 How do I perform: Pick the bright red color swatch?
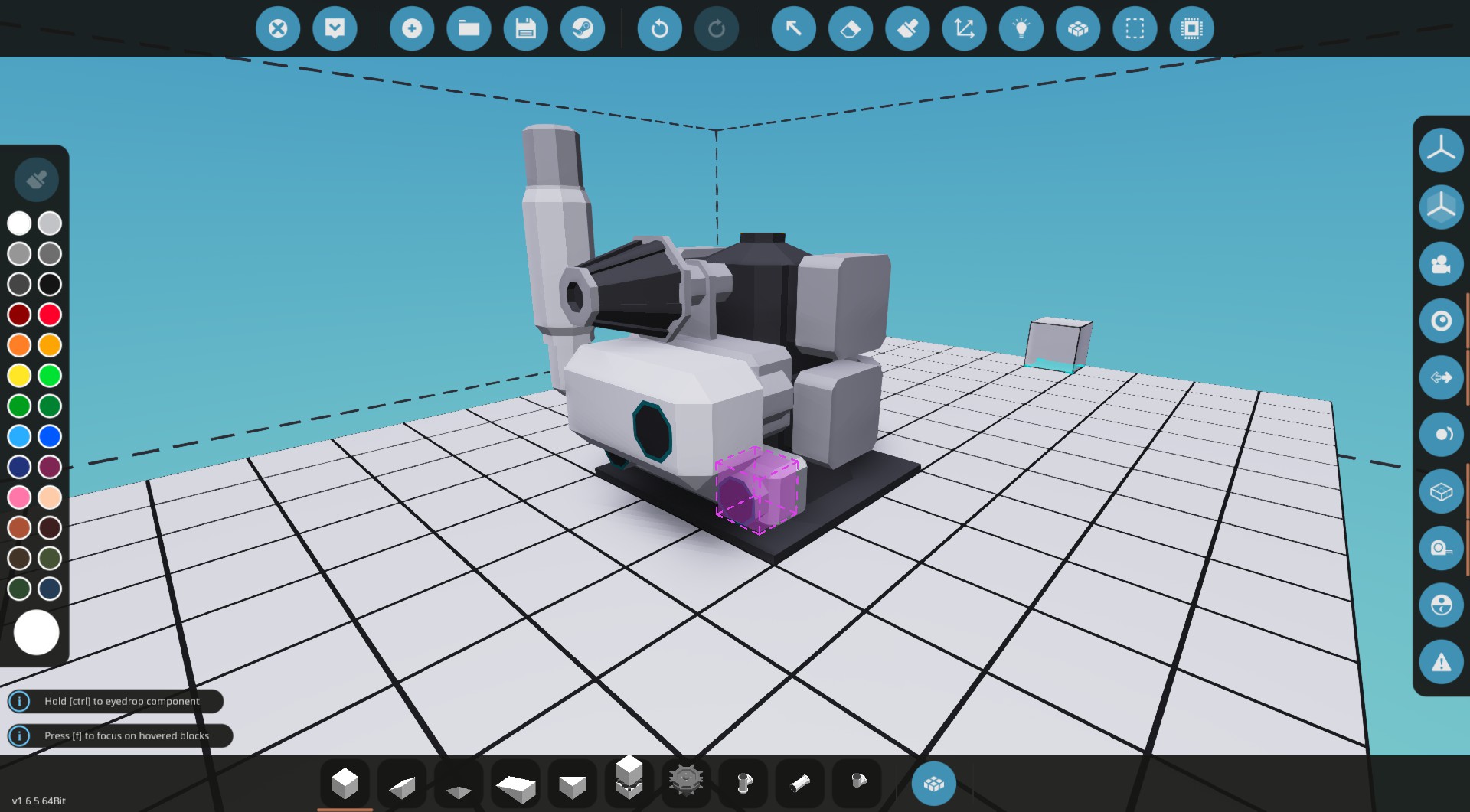coord(50,315)
